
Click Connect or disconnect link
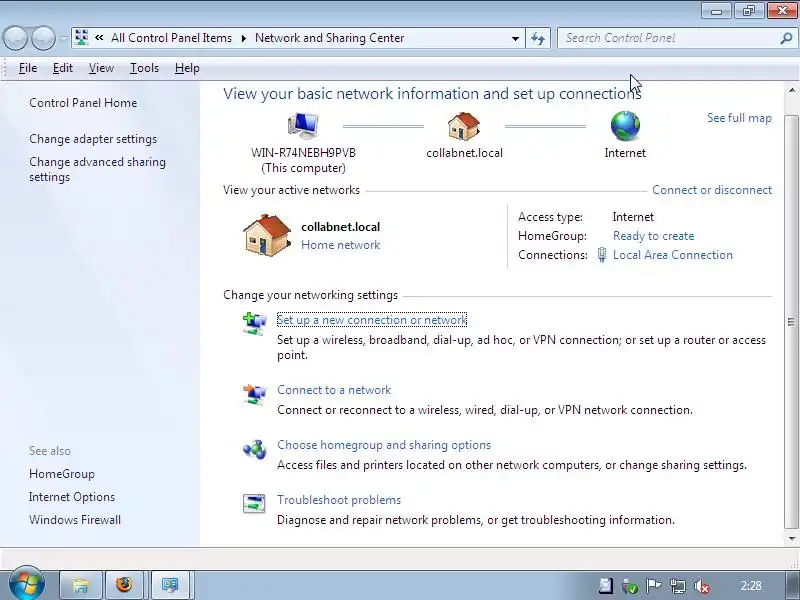point(712,190)
